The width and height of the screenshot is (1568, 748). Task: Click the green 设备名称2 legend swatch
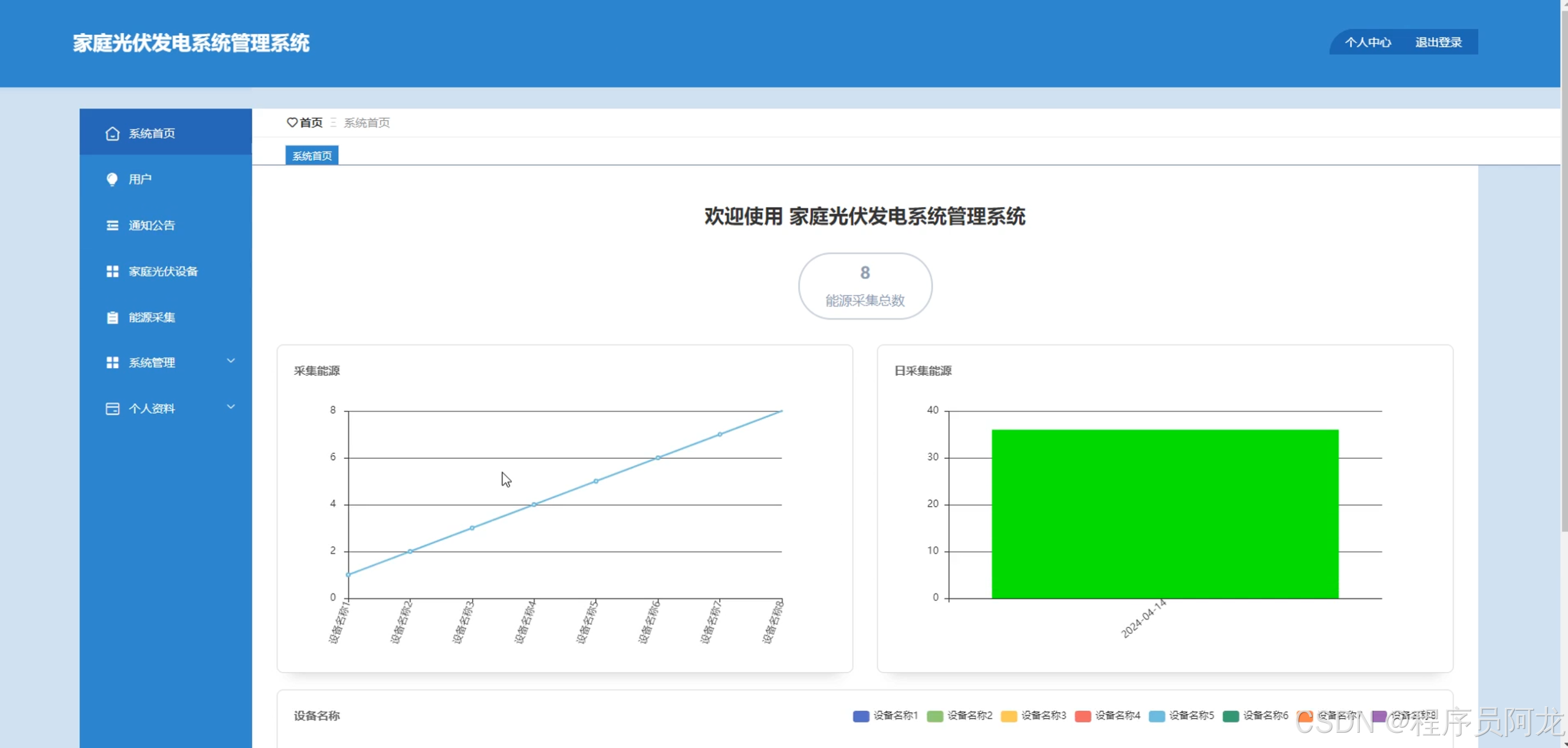pyautogui.click(x=935, y=716)
